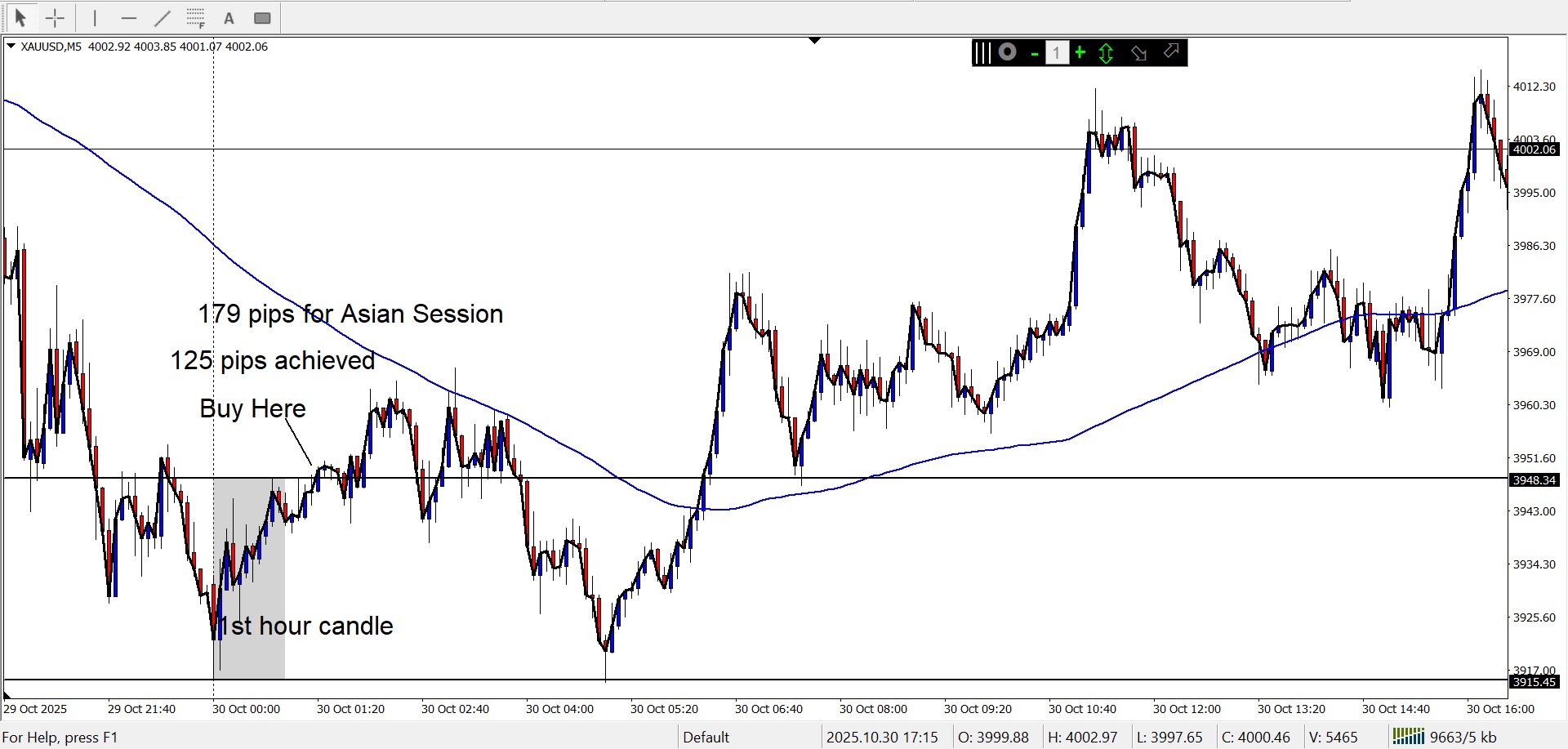Click the "30 Oct 14:40" time axis label
The height and width of the screenshot is (749, 1568).
pos(1396,709)
